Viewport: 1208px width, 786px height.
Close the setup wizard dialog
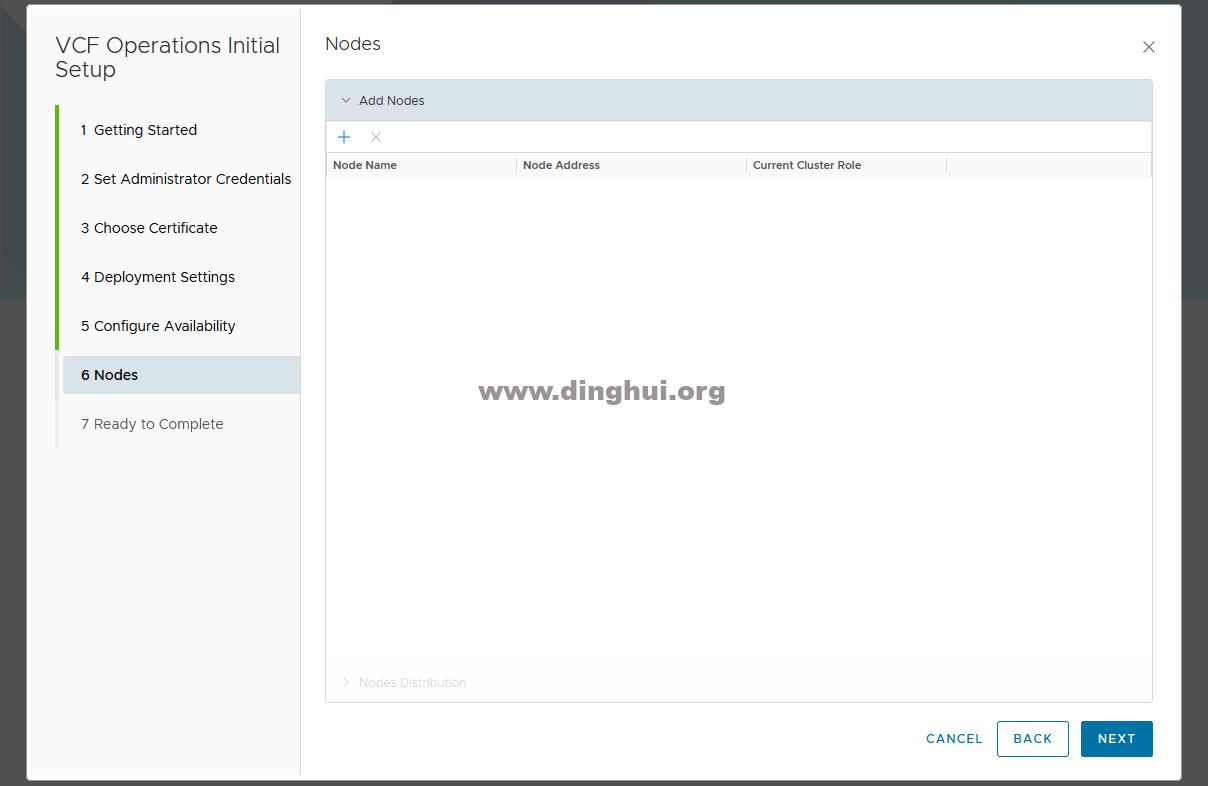pos(1149,47)
